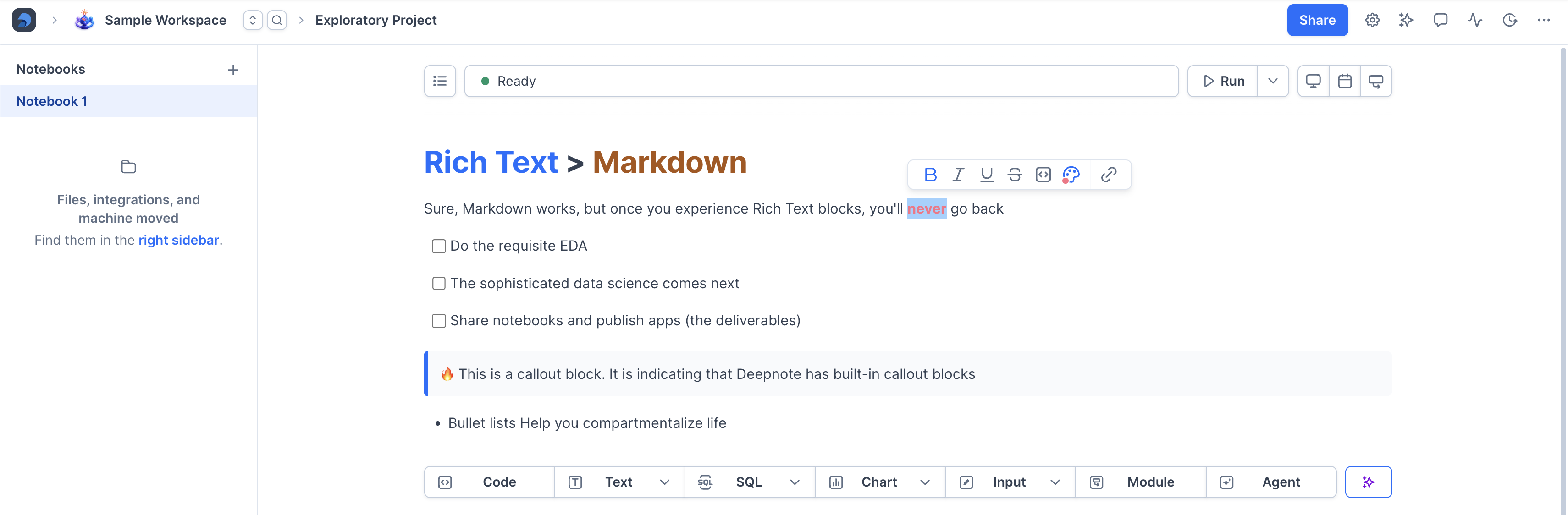
Task: Check The sophisticated data science checkbox
Action: 439,283
